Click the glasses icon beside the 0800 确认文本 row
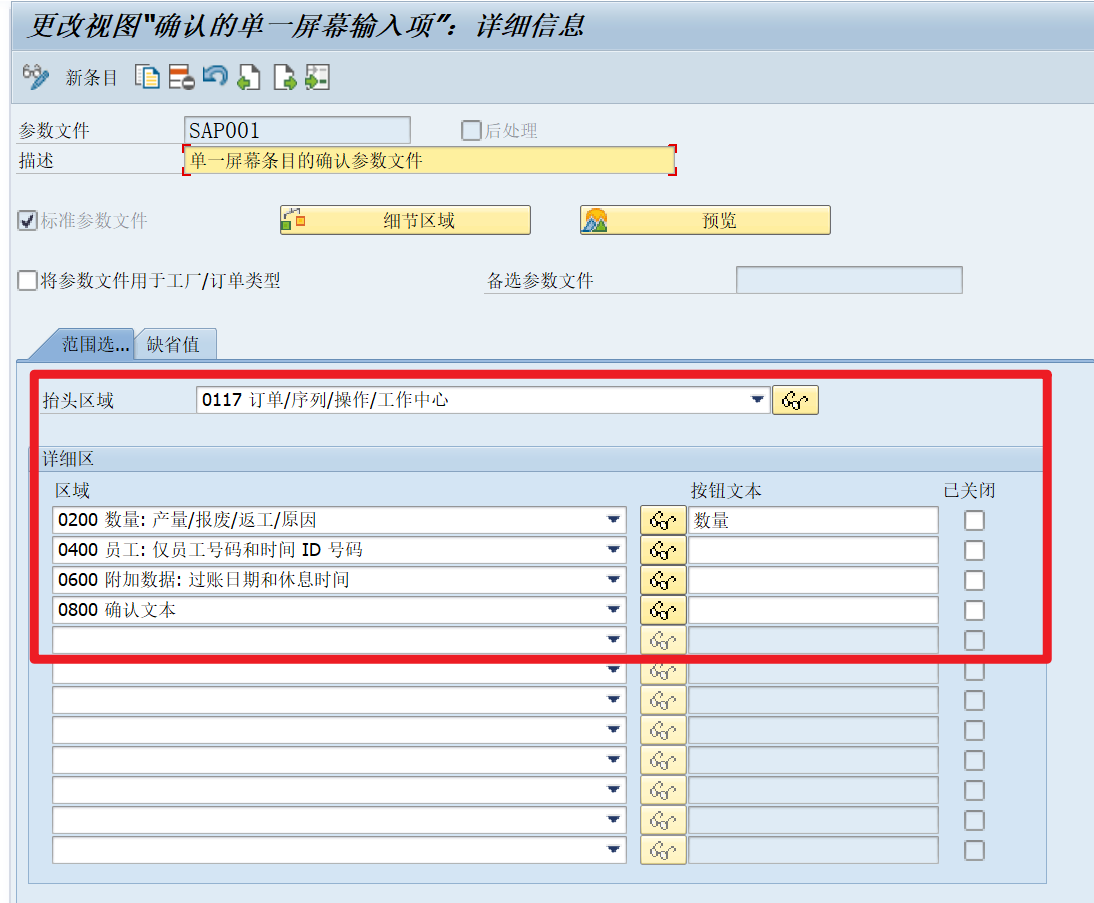Image resolution: width=1094 pixels, height=903 pixels. (x=662, y=608)
